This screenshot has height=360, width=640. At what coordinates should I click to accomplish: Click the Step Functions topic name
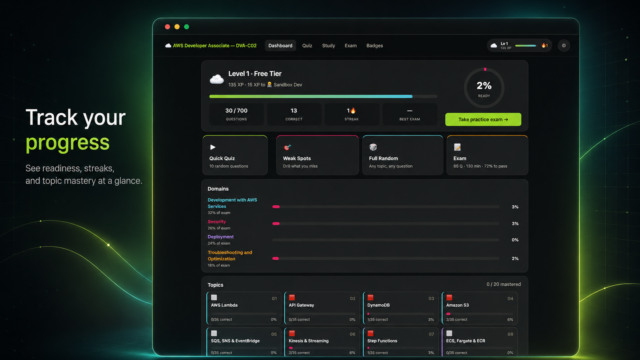click(382, 341)
